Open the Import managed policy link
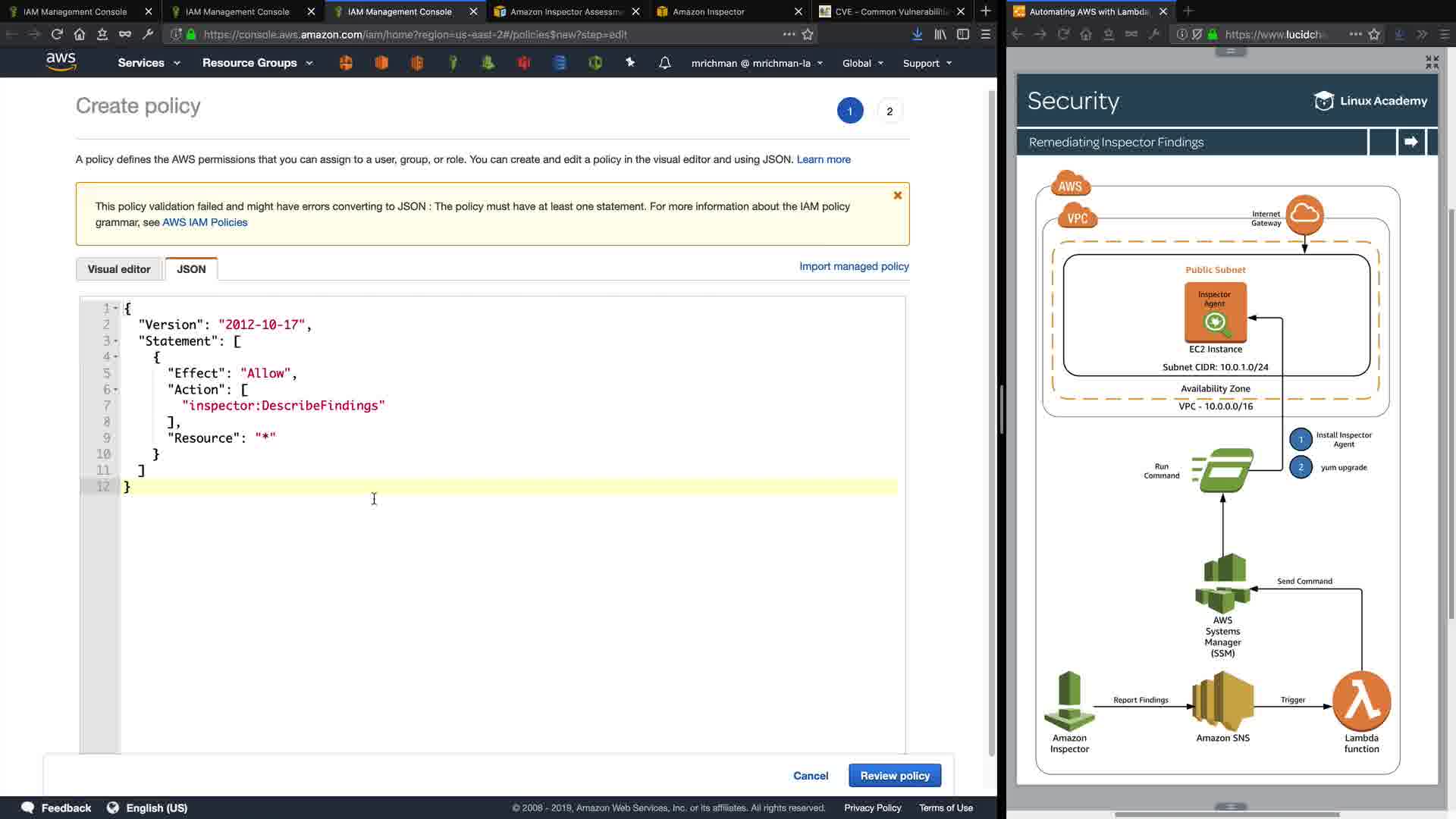 click(x=853, y=266)
